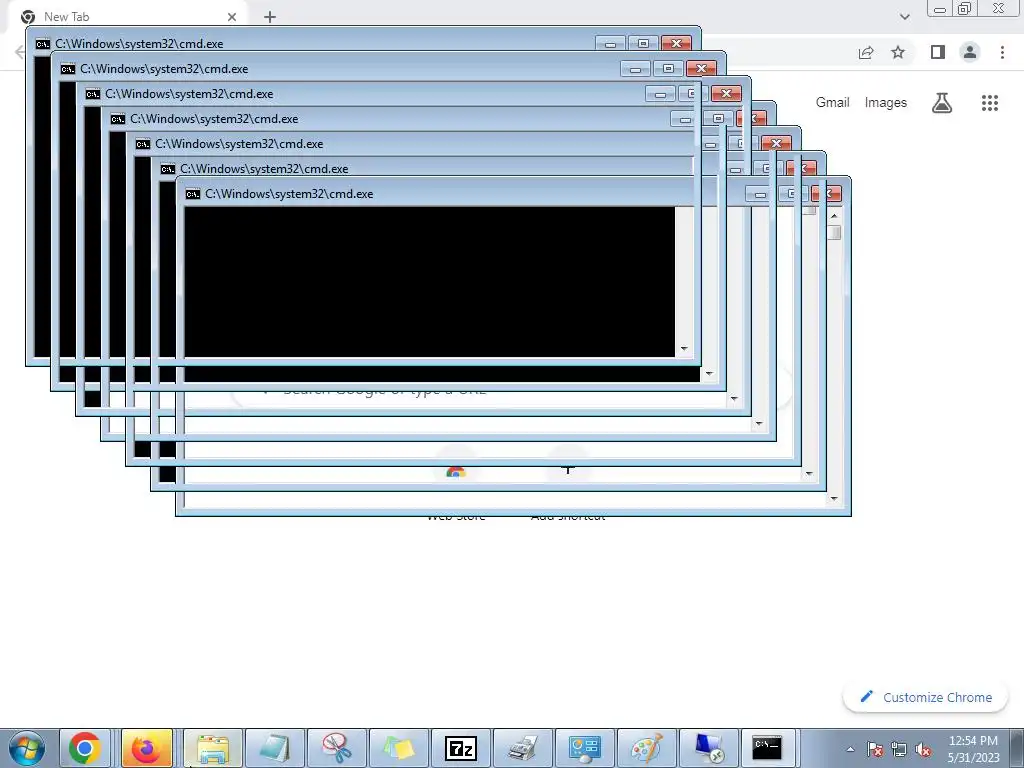Image resolution: width=1024 pixels, height=768 pixels.
Task: Click the scrollbar thumb in rightmost cmd window
Action: [834, 232]
